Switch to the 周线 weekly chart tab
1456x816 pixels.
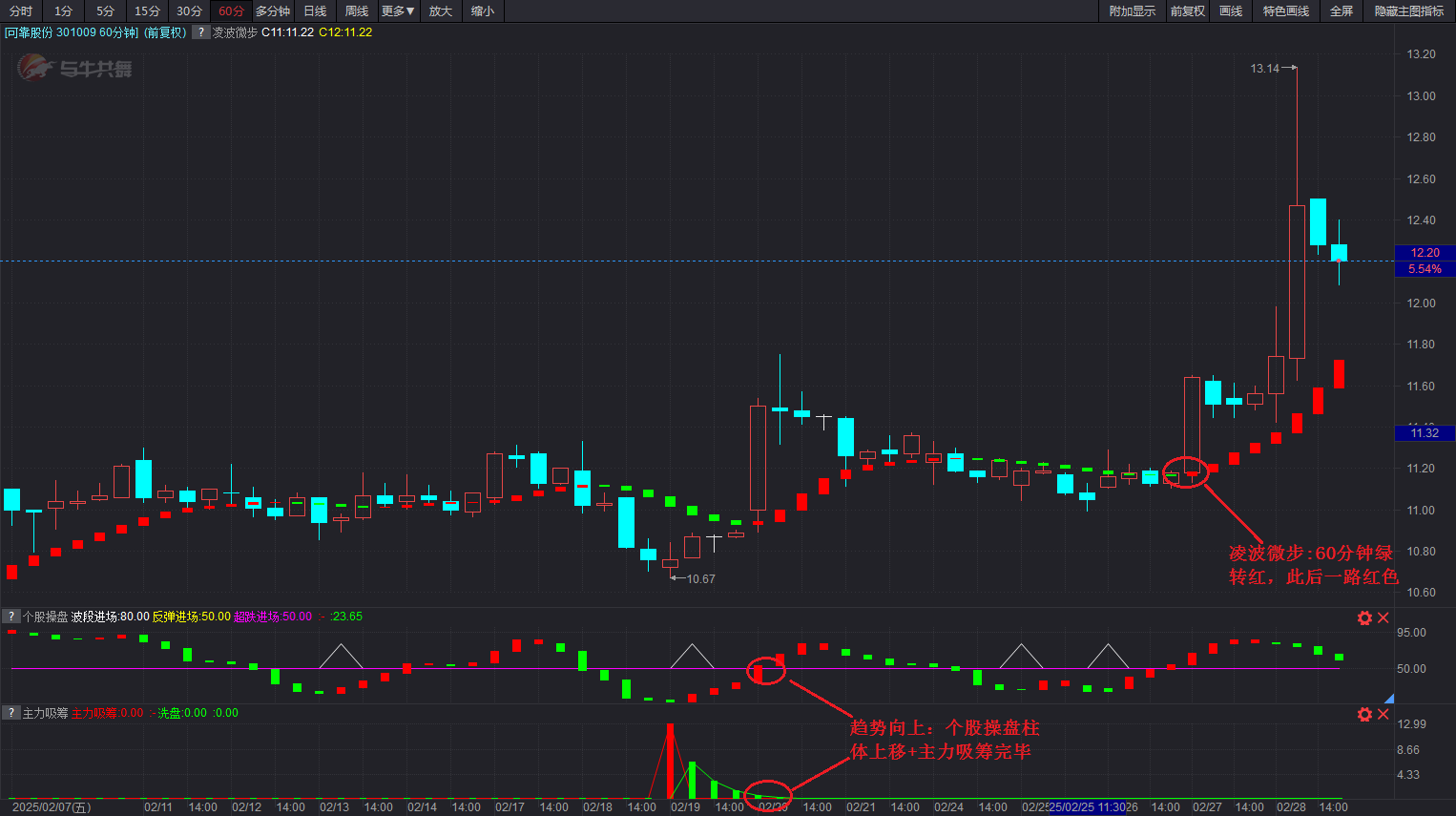pos(357,10)
